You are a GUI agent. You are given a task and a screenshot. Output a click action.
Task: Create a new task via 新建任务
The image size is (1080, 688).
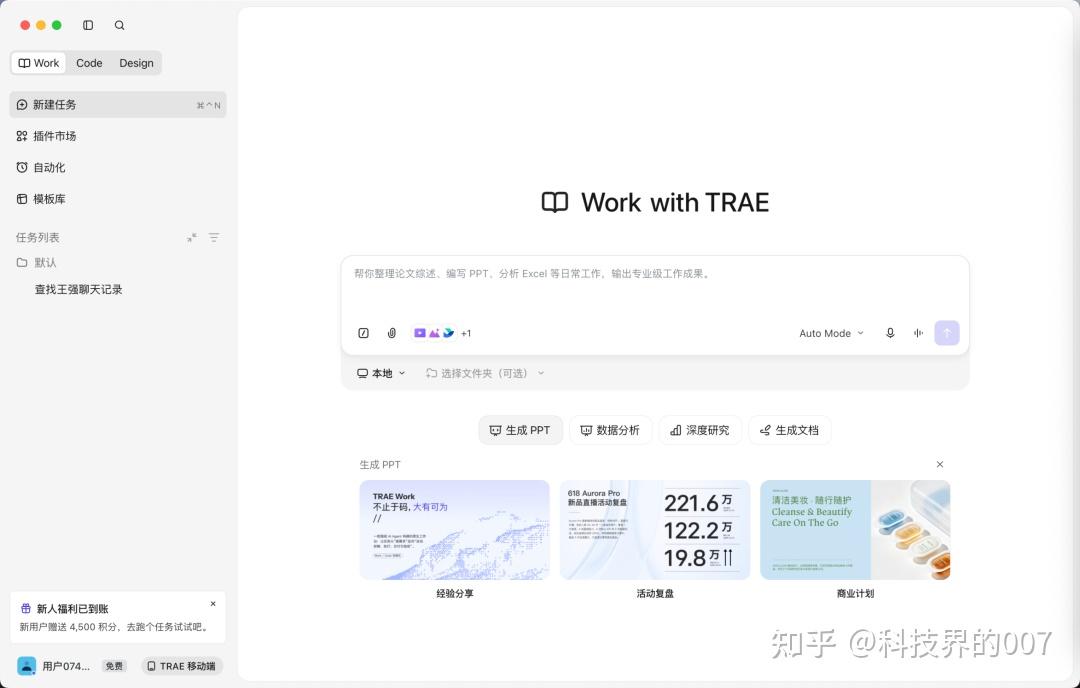[118, 105]
